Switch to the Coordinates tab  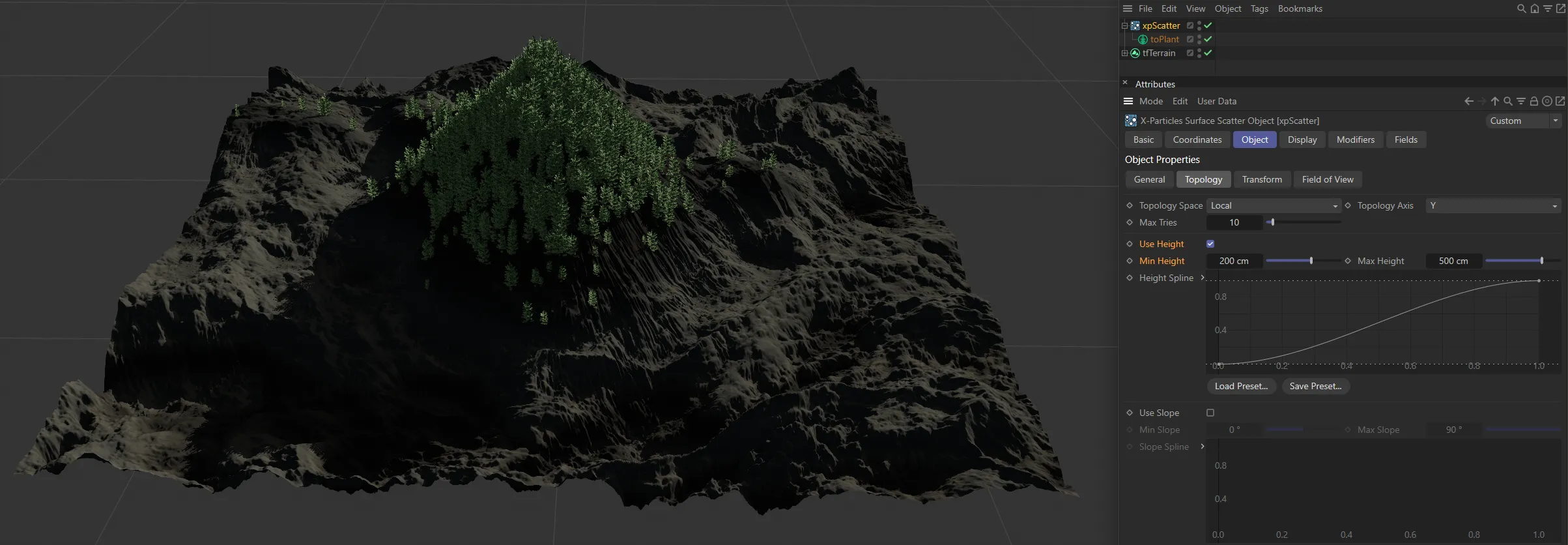click(1197, 140)
